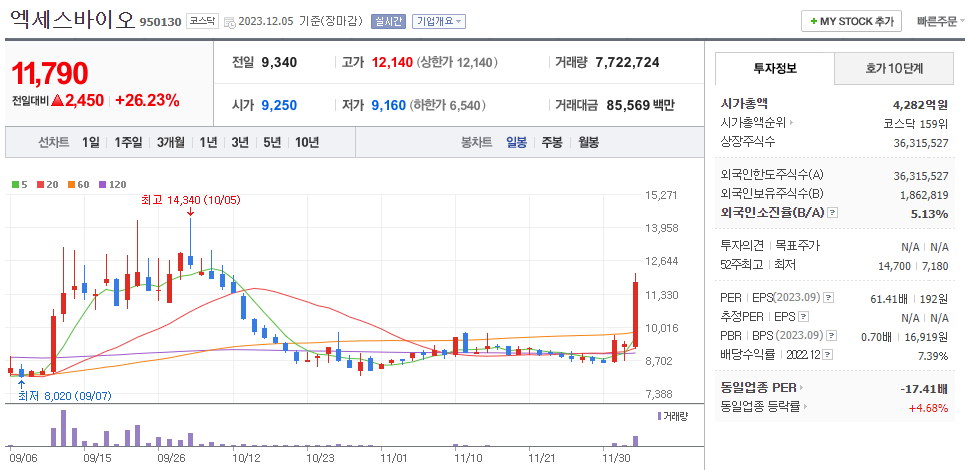This screenshot has width=968, height=470.
Task: Select 10년 line chart period
Action: tap(307, 143)
